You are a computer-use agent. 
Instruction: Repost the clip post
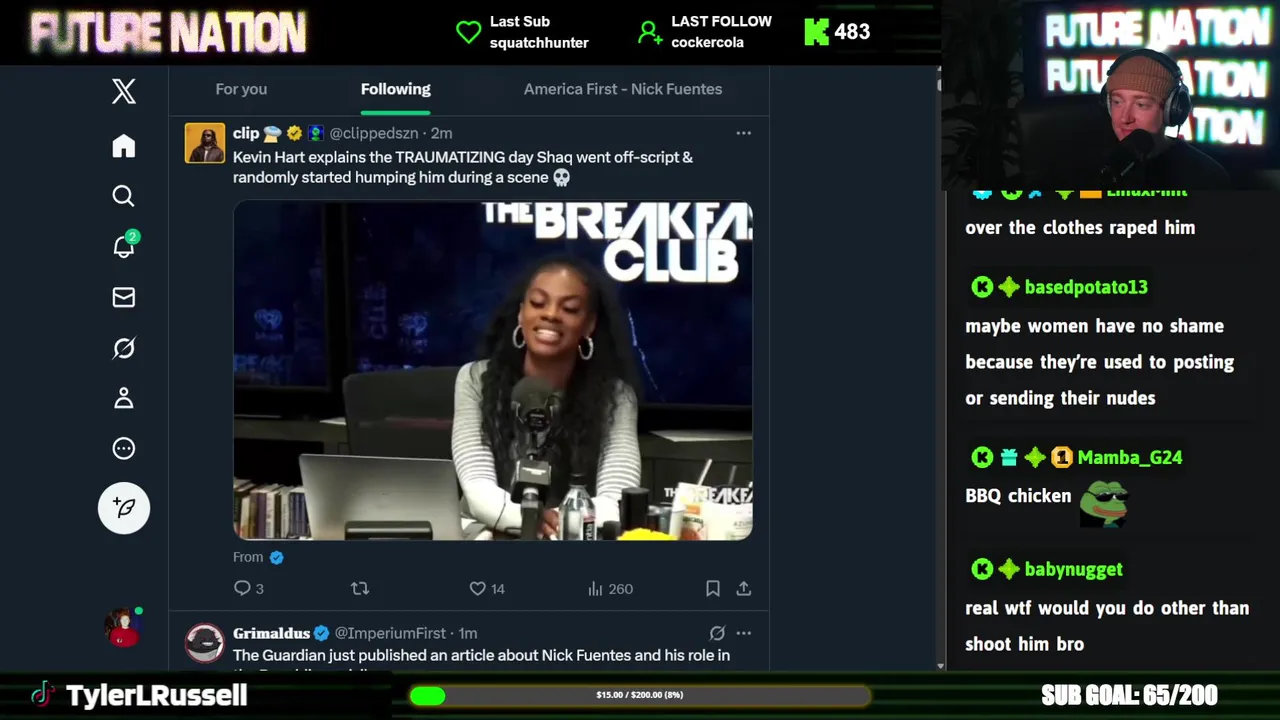tap(360, 589)
